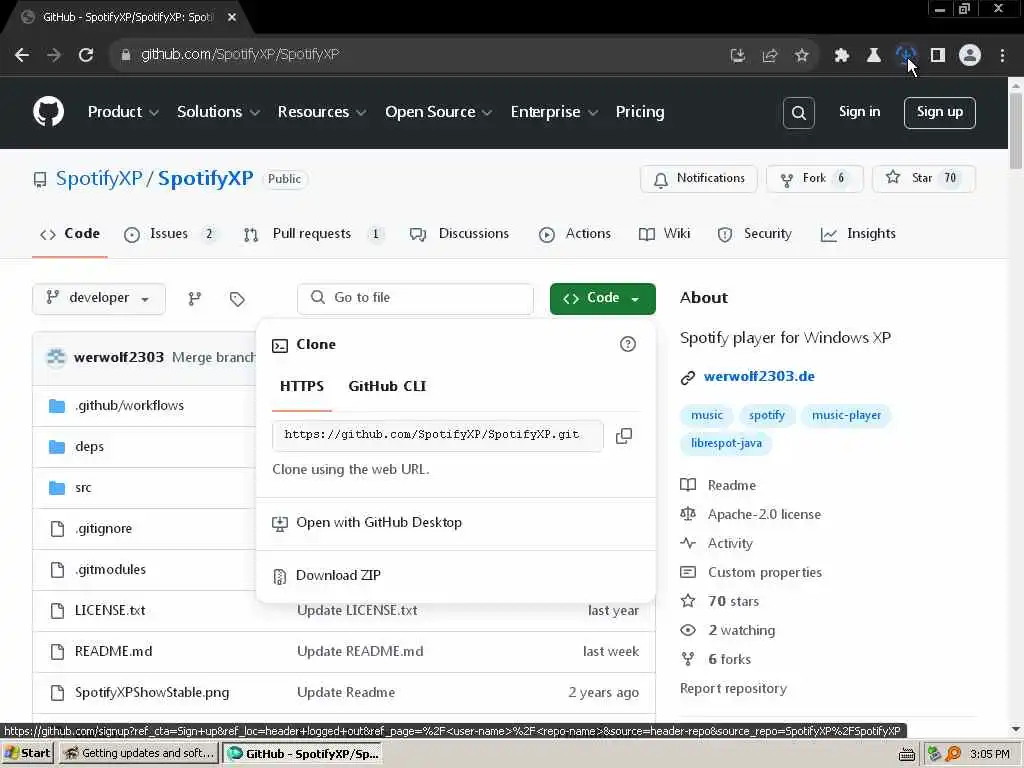This screenshot has width=1024, height=768.
Task: Open the Insights tab
Action: click(858, 234)
